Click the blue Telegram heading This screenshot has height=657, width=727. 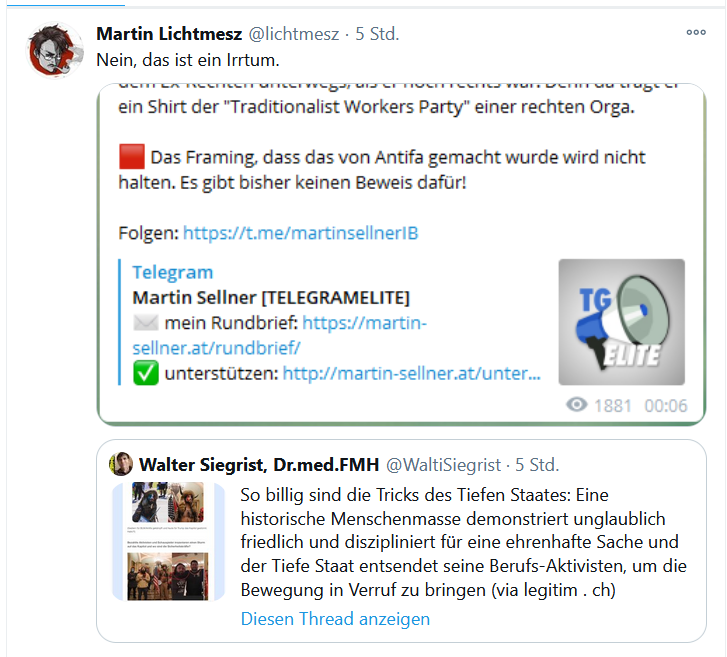coord(172,272)
